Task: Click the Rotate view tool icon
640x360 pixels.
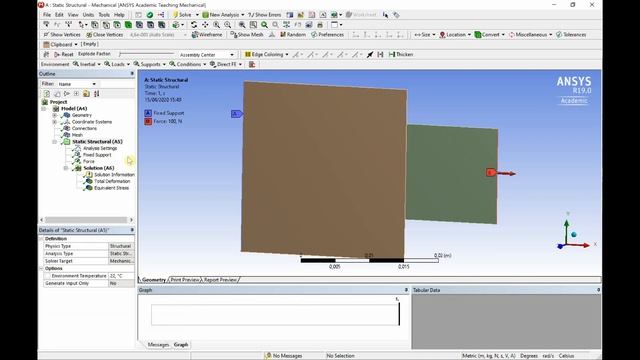Action: tap(194, 25)
